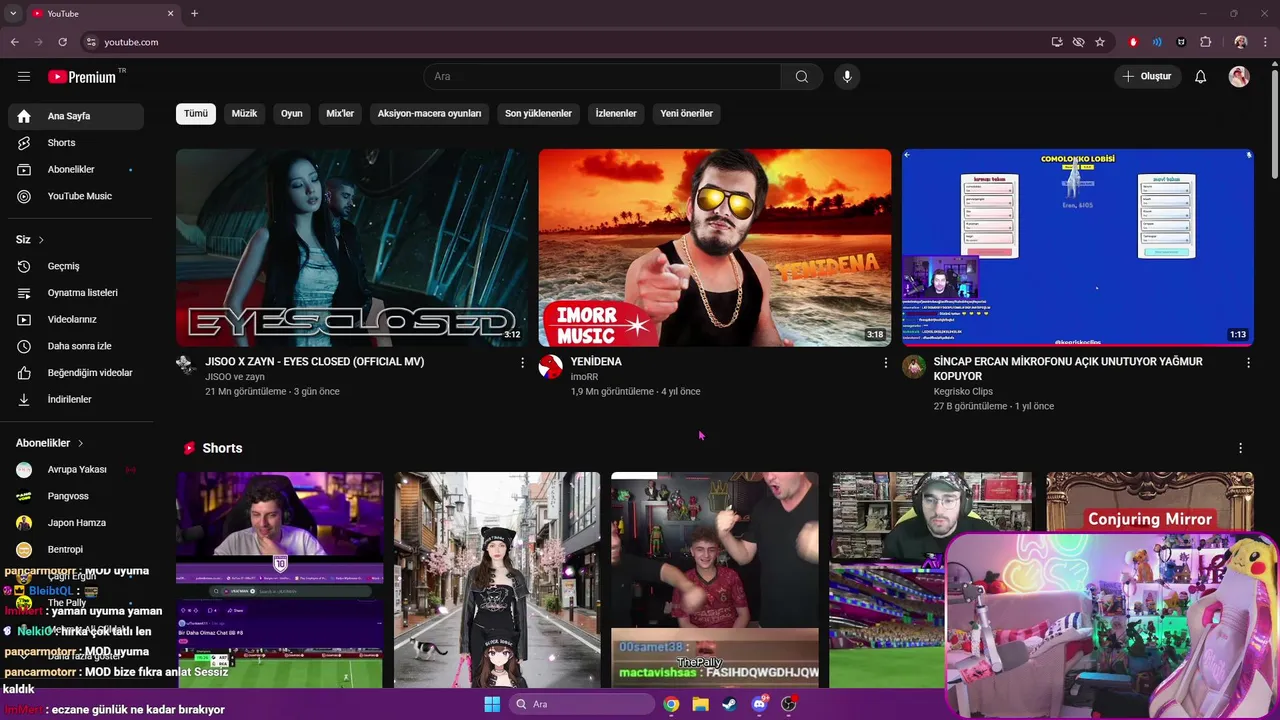The width and height of the screenshot is (1280, 720).
Task: Expand the Siz section chevron
Action: [41, 240]
